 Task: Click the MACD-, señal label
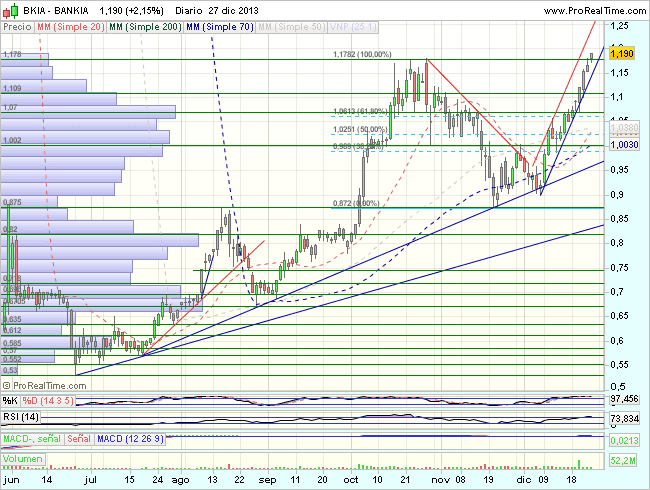[32, 439]
